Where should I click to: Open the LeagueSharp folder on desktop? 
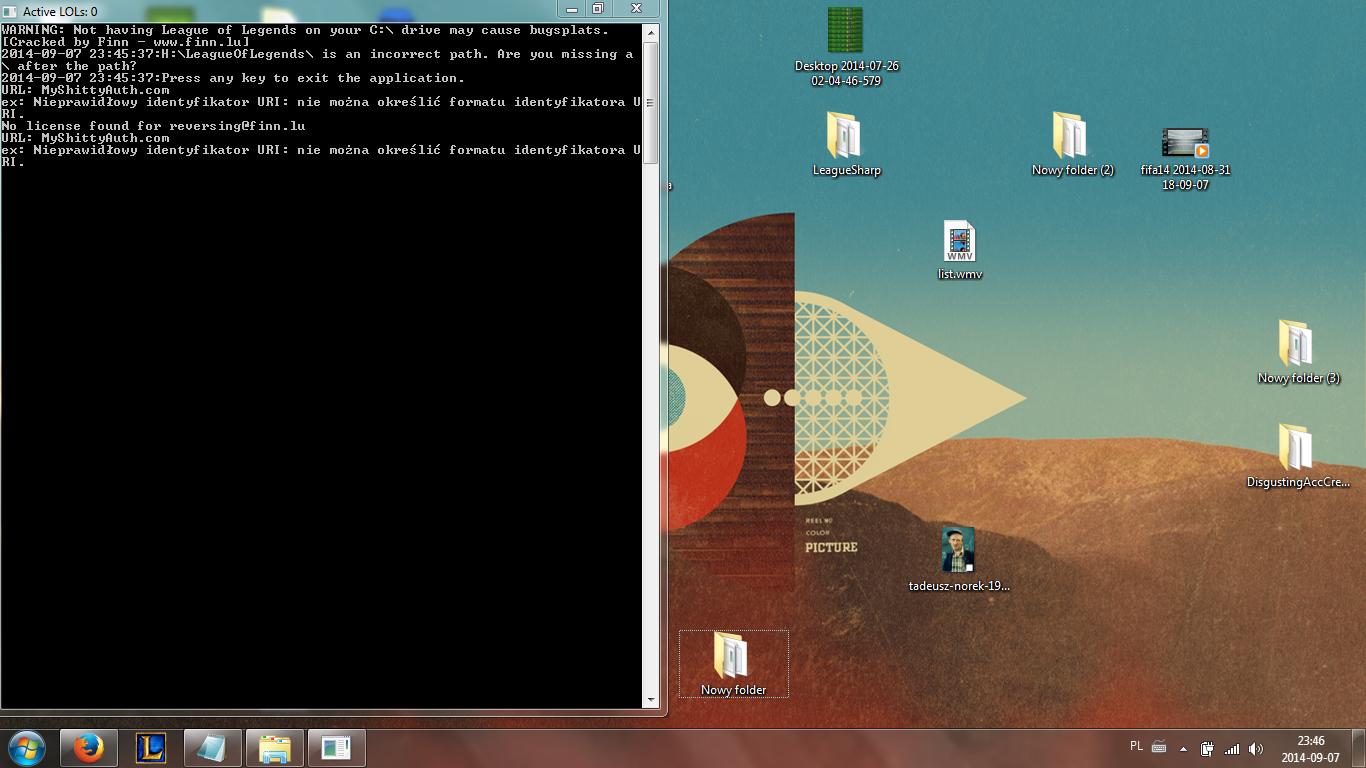(846, 144)
